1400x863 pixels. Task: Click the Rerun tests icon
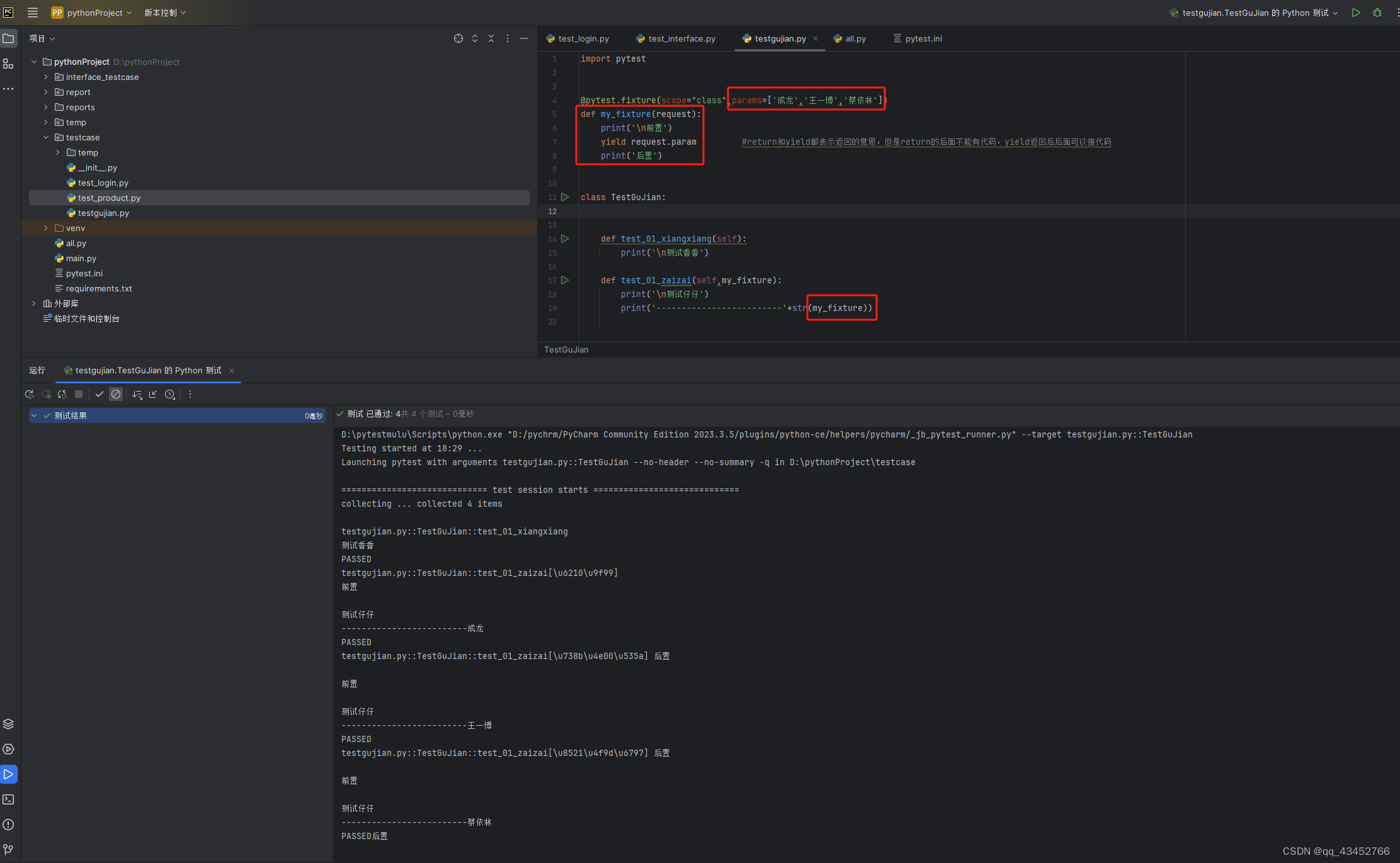[29, 394]
